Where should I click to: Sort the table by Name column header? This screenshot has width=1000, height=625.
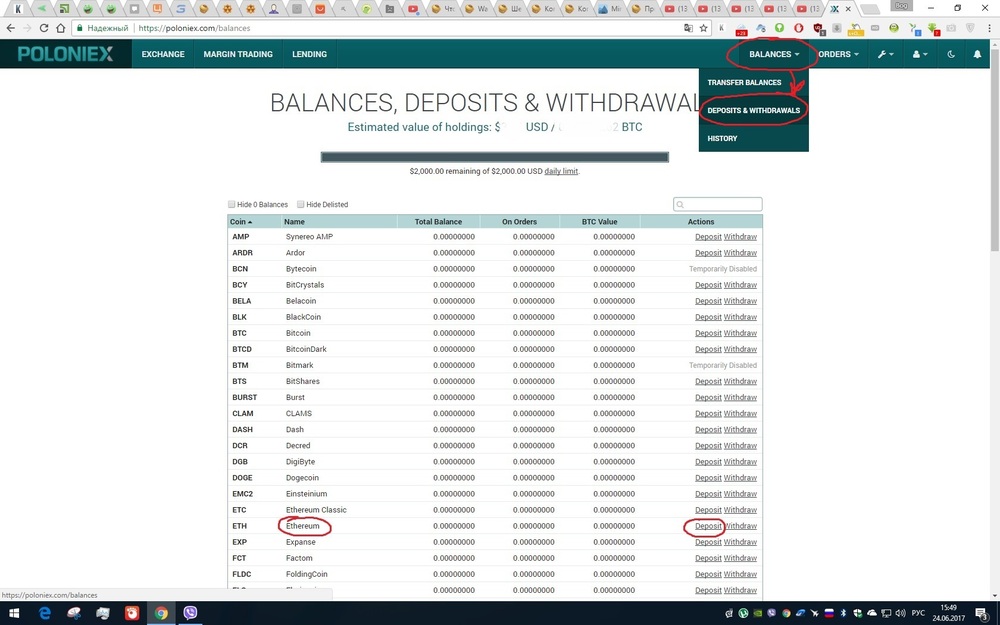click(295, 222)
